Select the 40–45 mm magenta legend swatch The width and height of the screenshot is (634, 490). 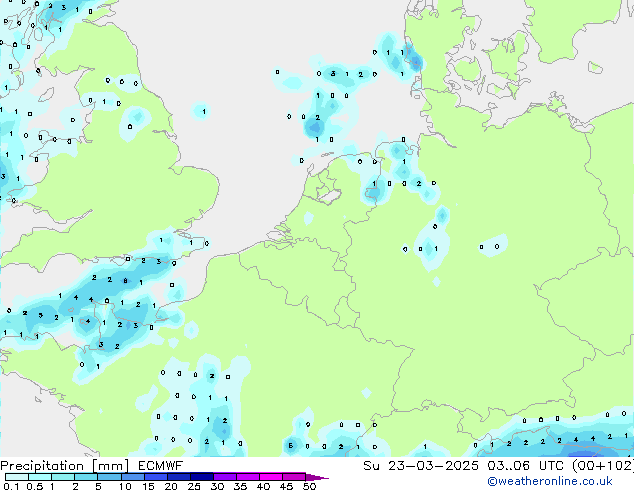click(x=271, y=477)
